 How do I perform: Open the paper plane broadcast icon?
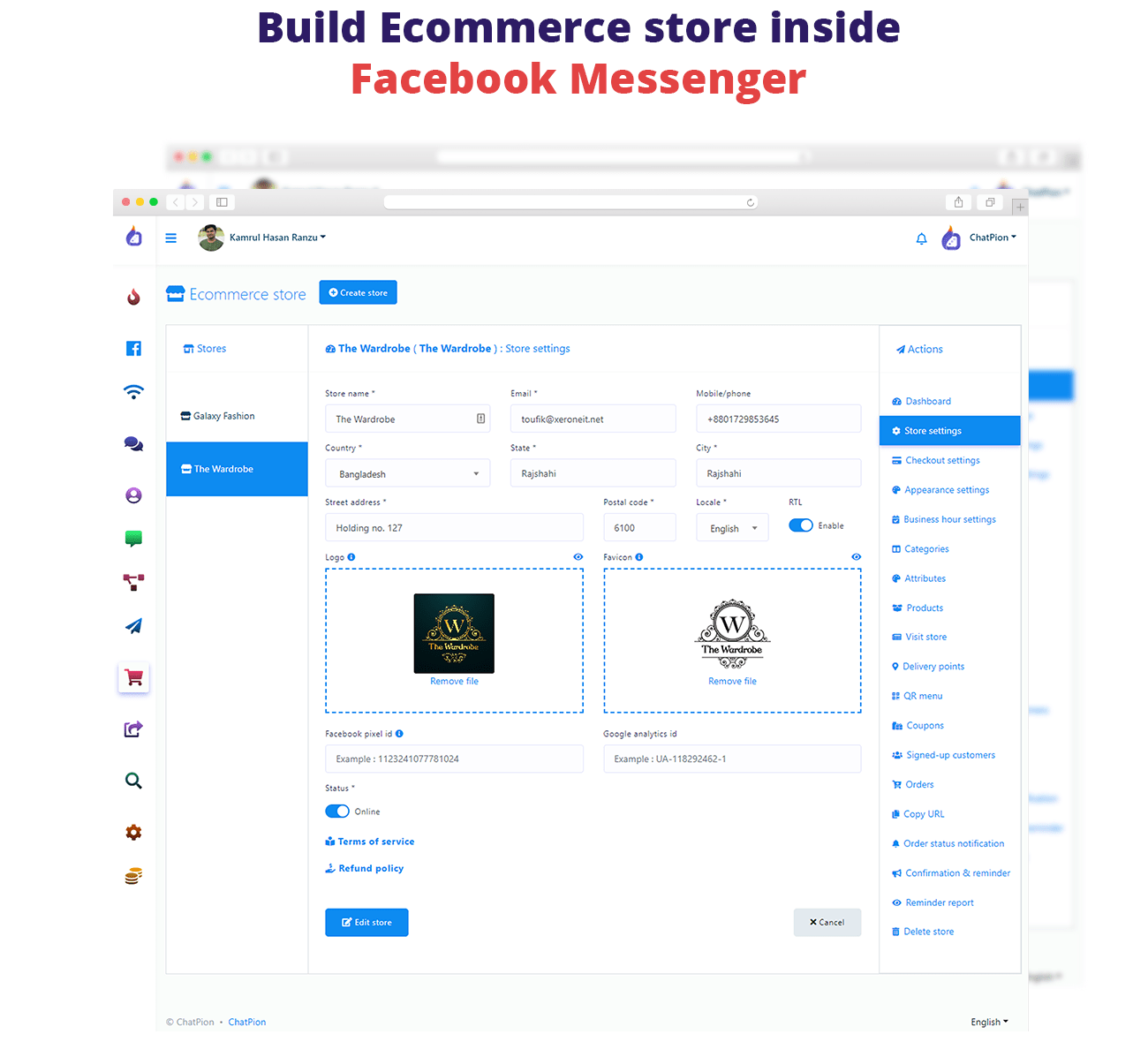(133, 626)
